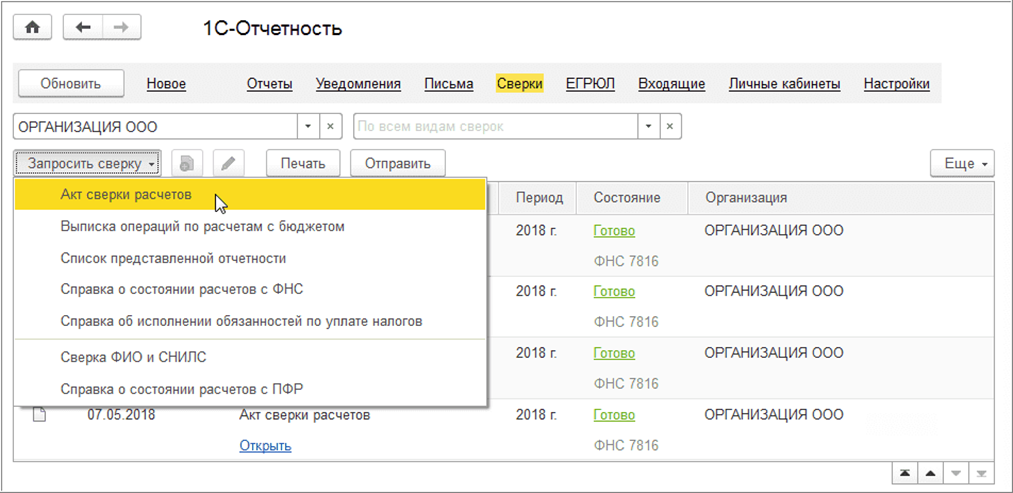Screen dimensions: 1013x493
Task: Move down one row arrow icon
Action: 956,474
